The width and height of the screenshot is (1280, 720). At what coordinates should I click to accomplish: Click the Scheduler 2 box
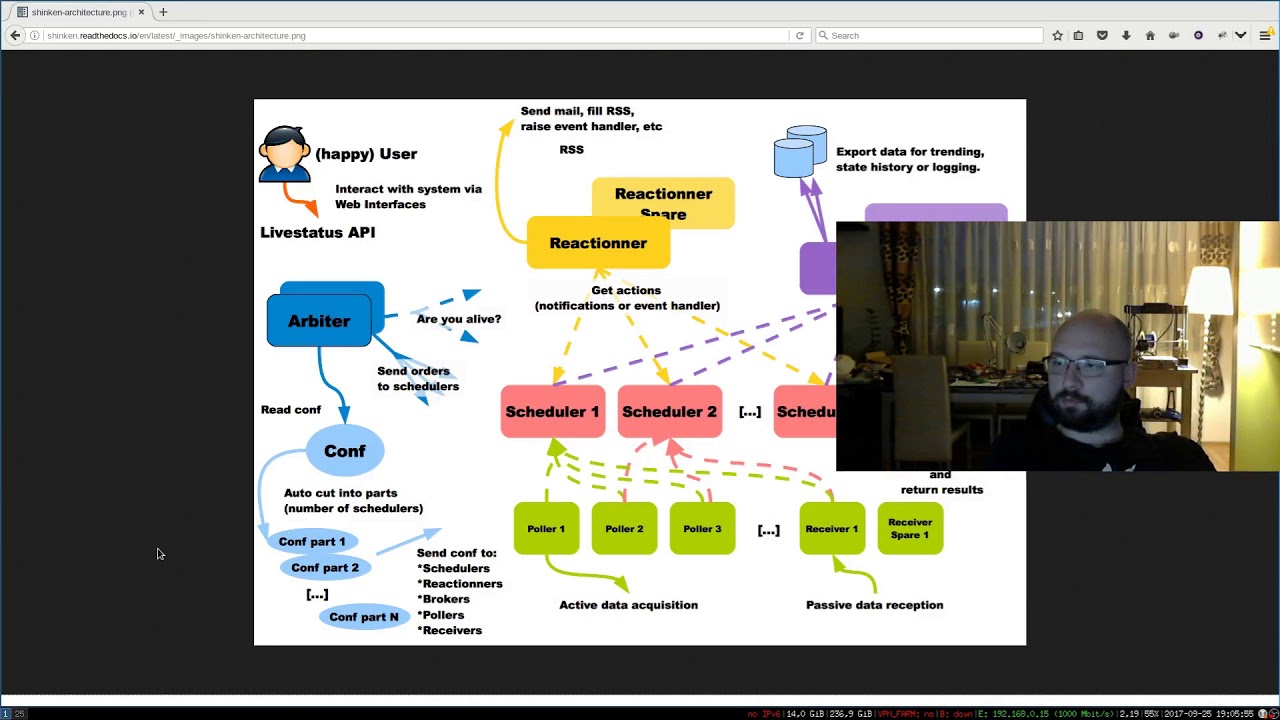[x=669, y=411]
